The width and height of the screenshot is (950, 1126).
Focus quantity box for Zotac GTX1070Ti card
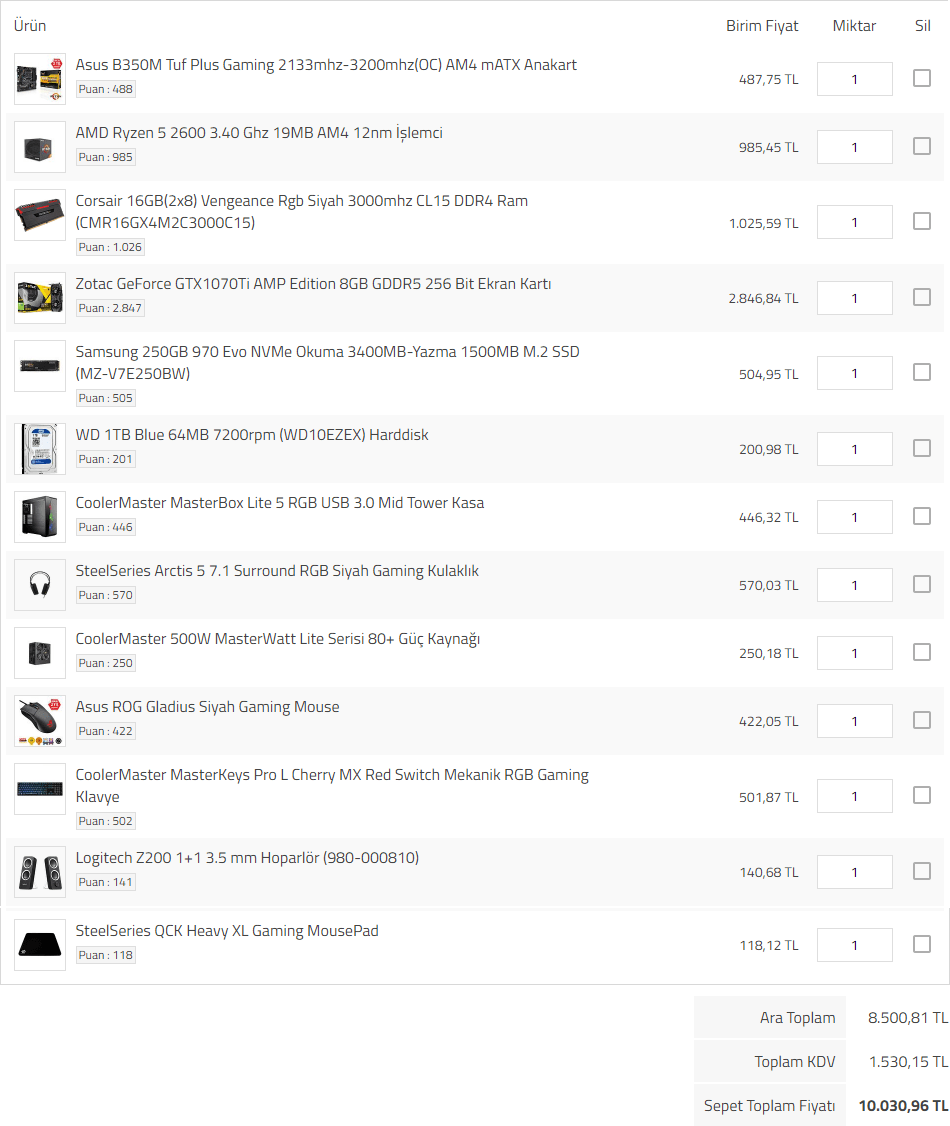854,298
